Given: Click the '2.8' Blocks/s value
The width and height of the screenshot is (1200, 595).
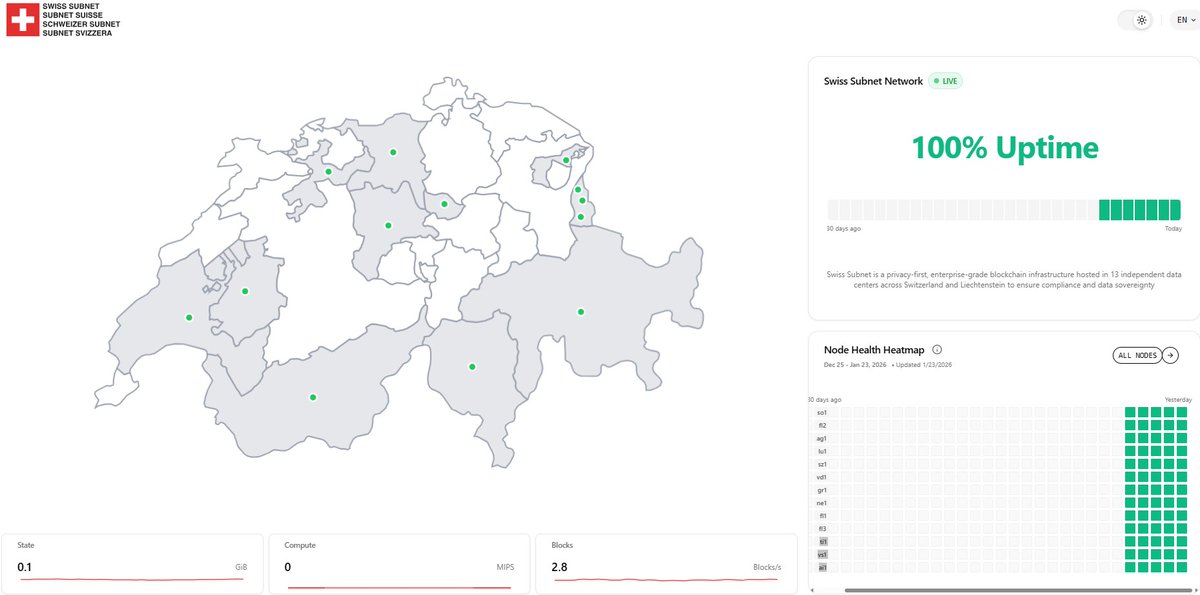Looking at the screenshot, I should 560,567.
